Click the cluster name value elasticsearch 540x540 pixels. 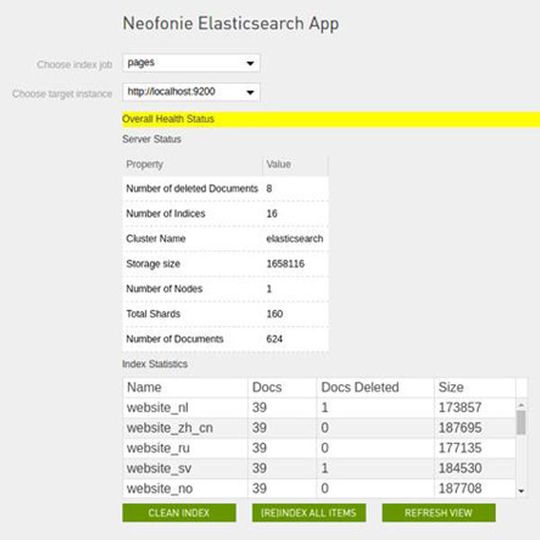(x=295, y=239)
